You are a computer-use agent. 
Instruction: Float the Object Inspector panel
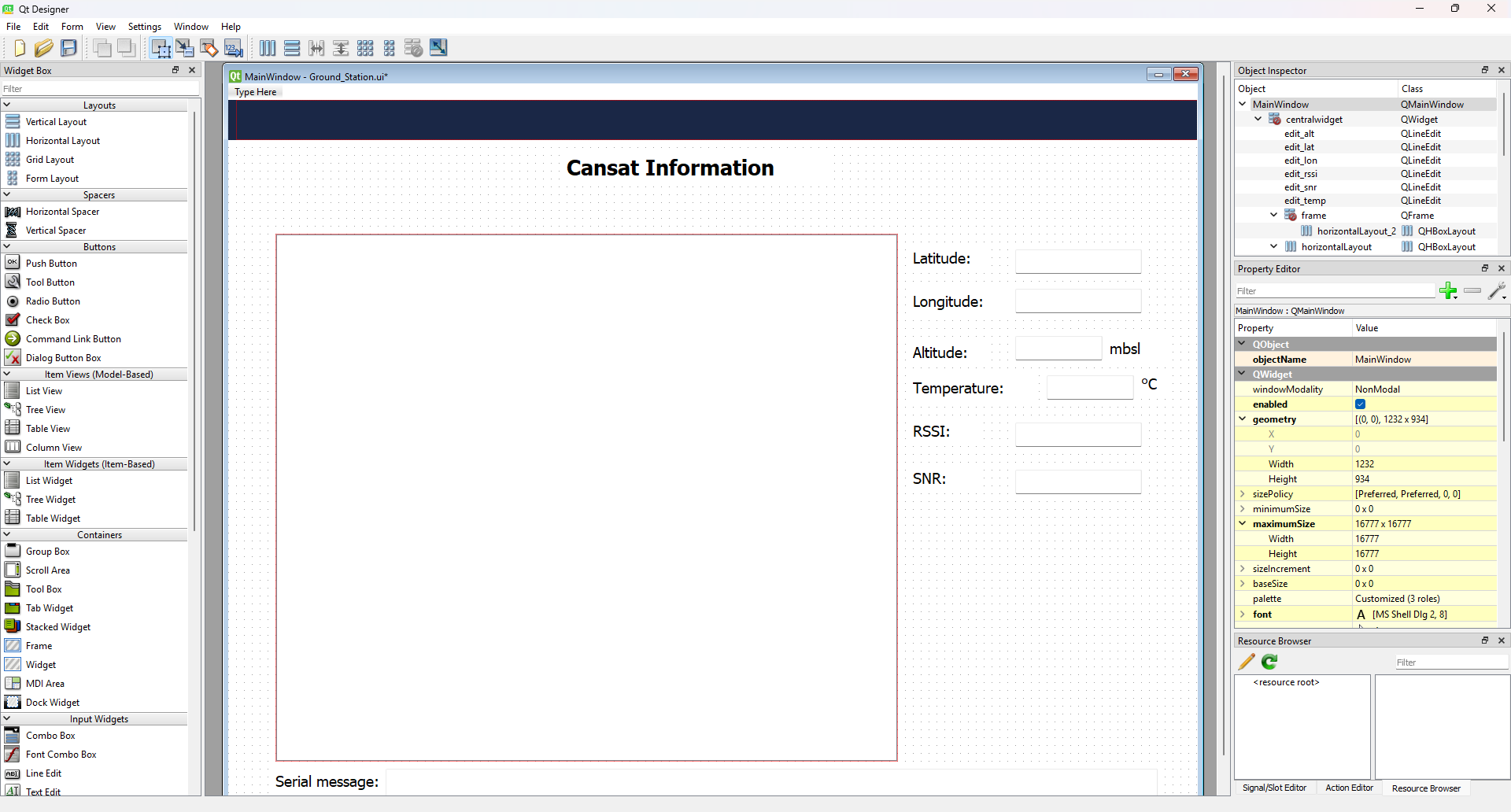pyautogui.click(x=1485, y=70)
